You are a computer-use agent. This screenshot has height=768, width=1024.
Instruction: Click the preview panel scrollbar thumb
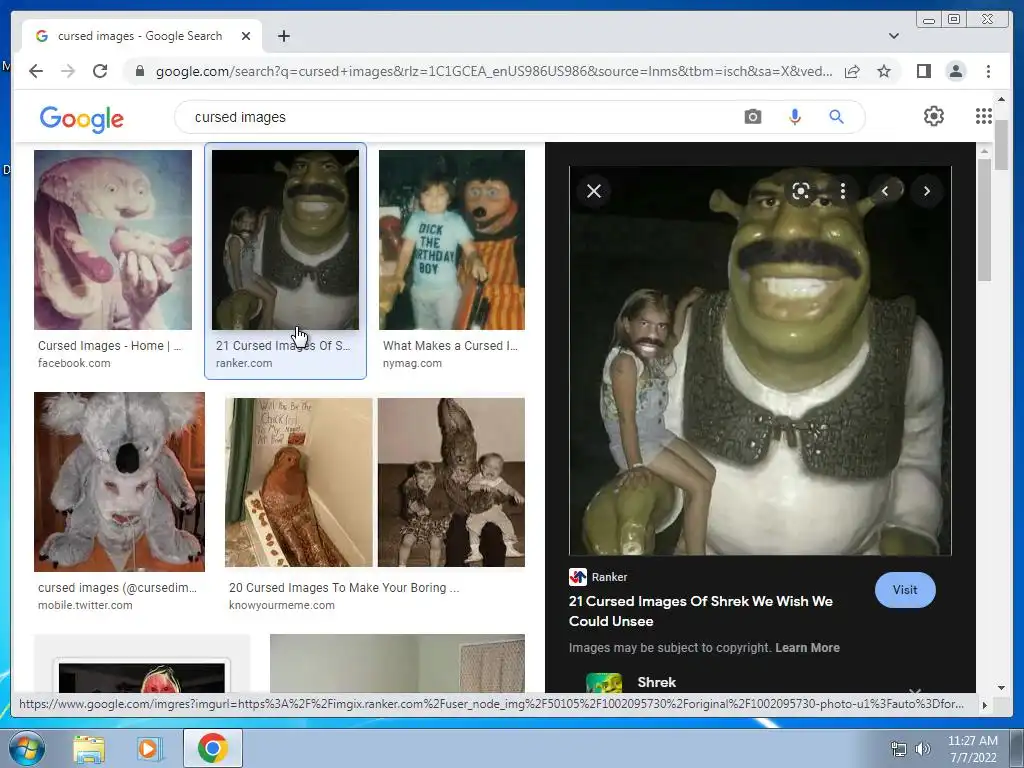[x=984, y=219]
